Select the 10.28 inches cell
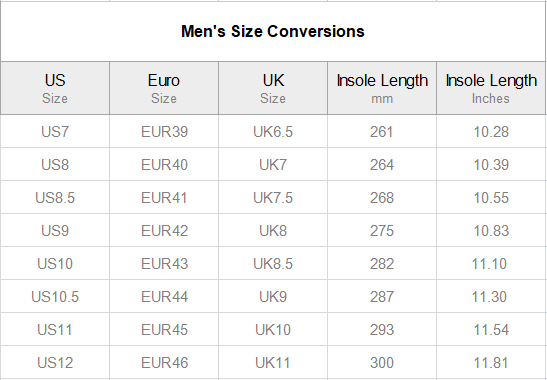 [x=491, y=132]
